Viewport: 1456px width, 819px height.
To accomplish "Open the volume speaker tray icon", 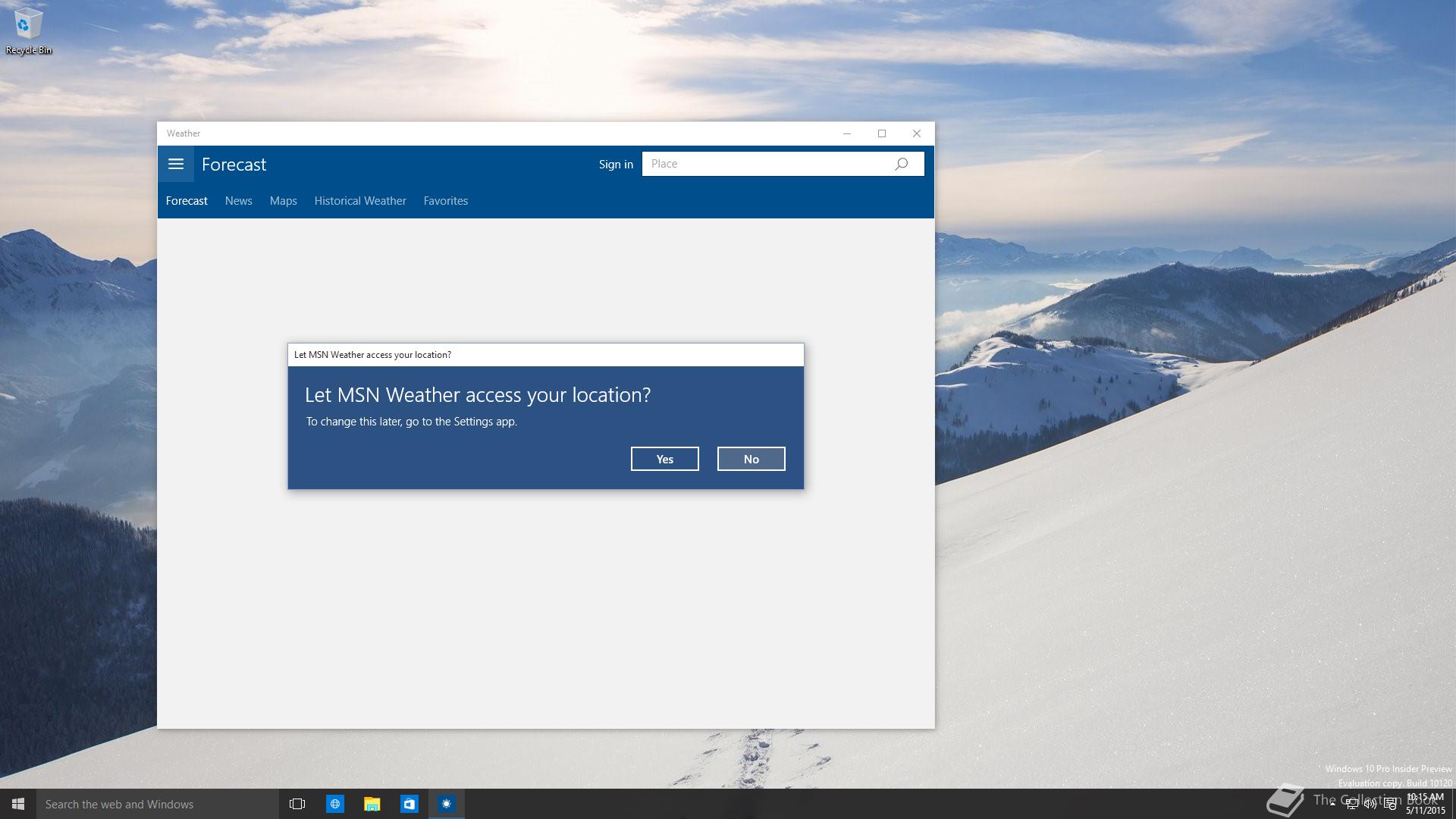I will click(x=1370, y=804).
